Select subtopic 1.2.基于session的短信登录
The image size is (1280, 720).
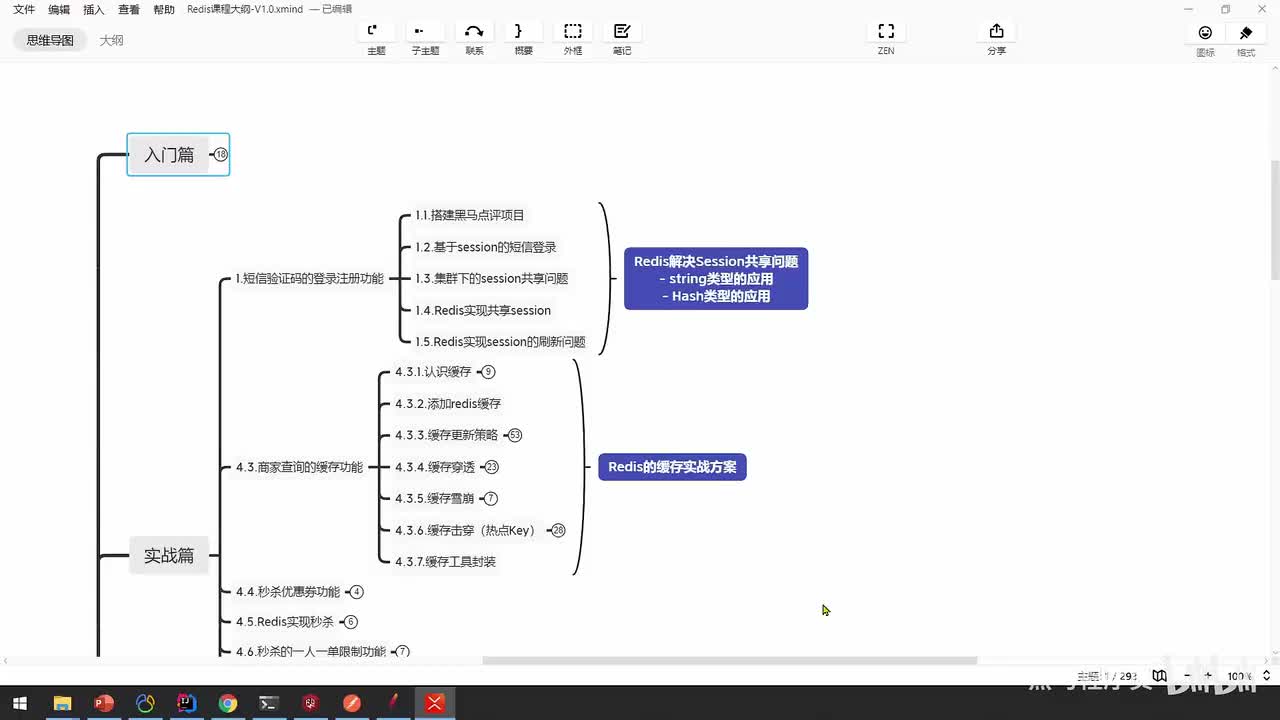pos(486,247)
